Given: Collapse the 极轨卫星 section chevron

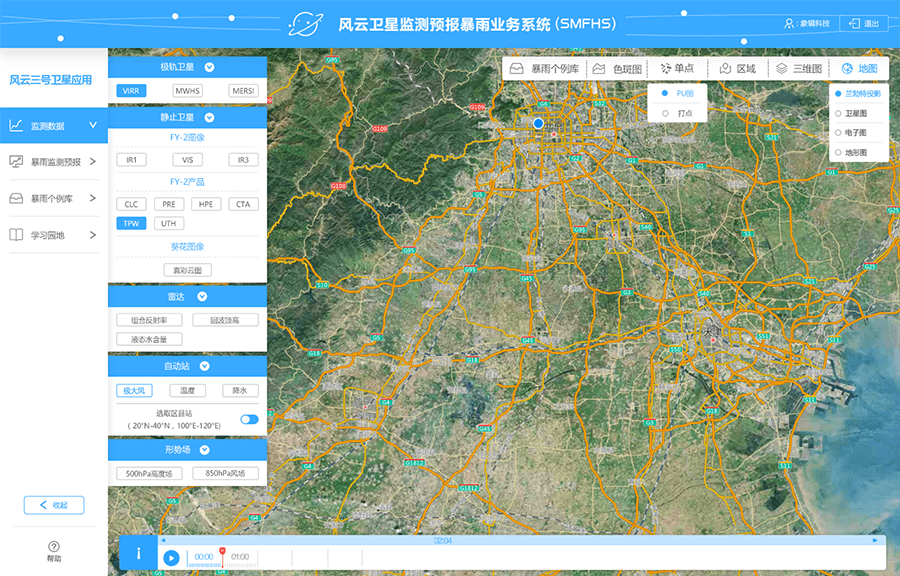Looking at the screenshot, I should click(x=209, y=68).
